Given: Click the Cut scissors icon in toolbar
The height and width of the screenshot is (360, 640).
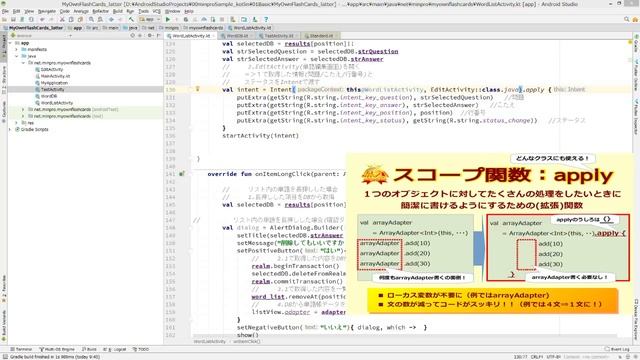Looking at the screenshot, I should [x=62, y=19].
